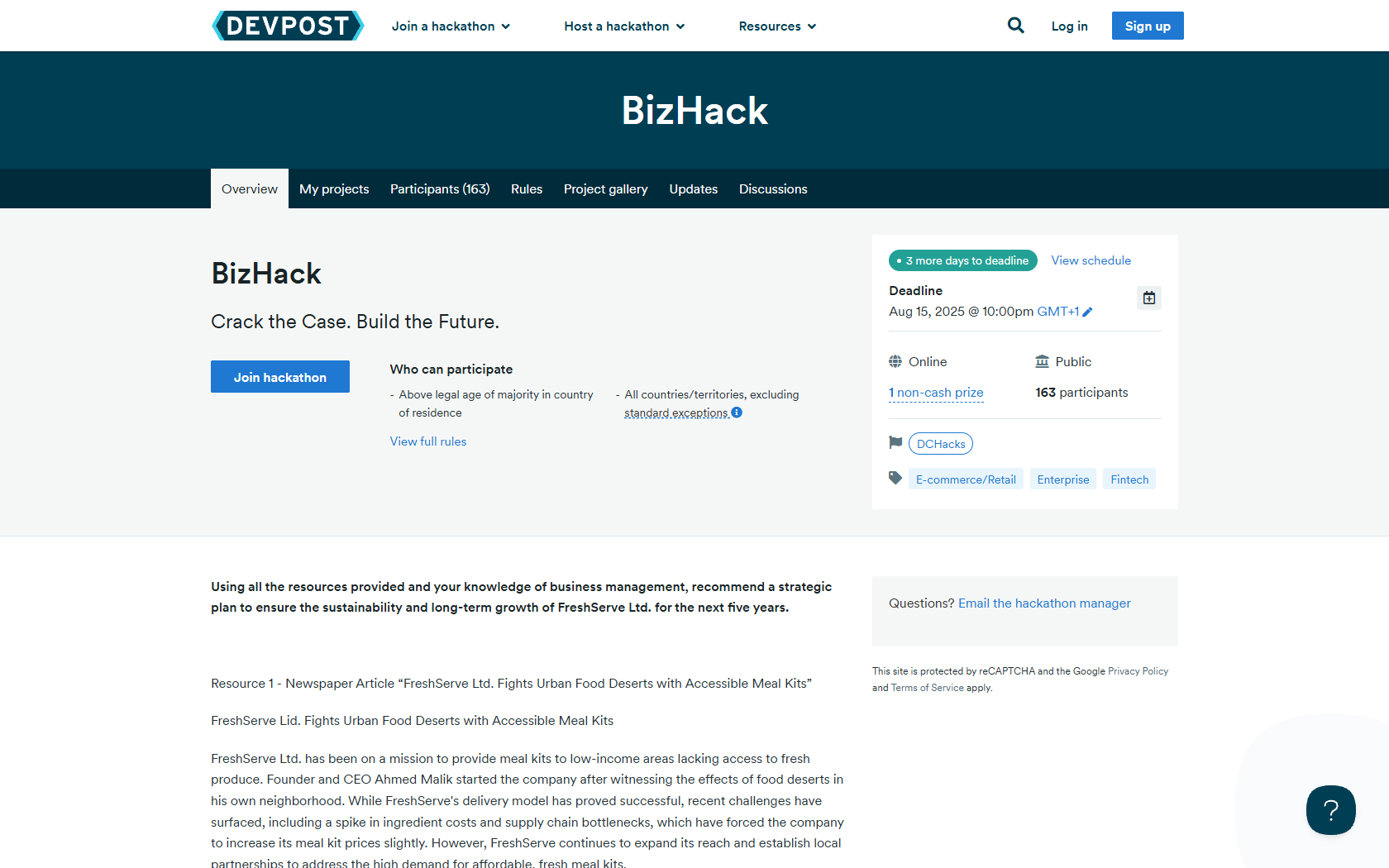Open the help question mark widget
Image resolution: width=1389 pixels, height=868 pixels.
[x=1330, y=810]
